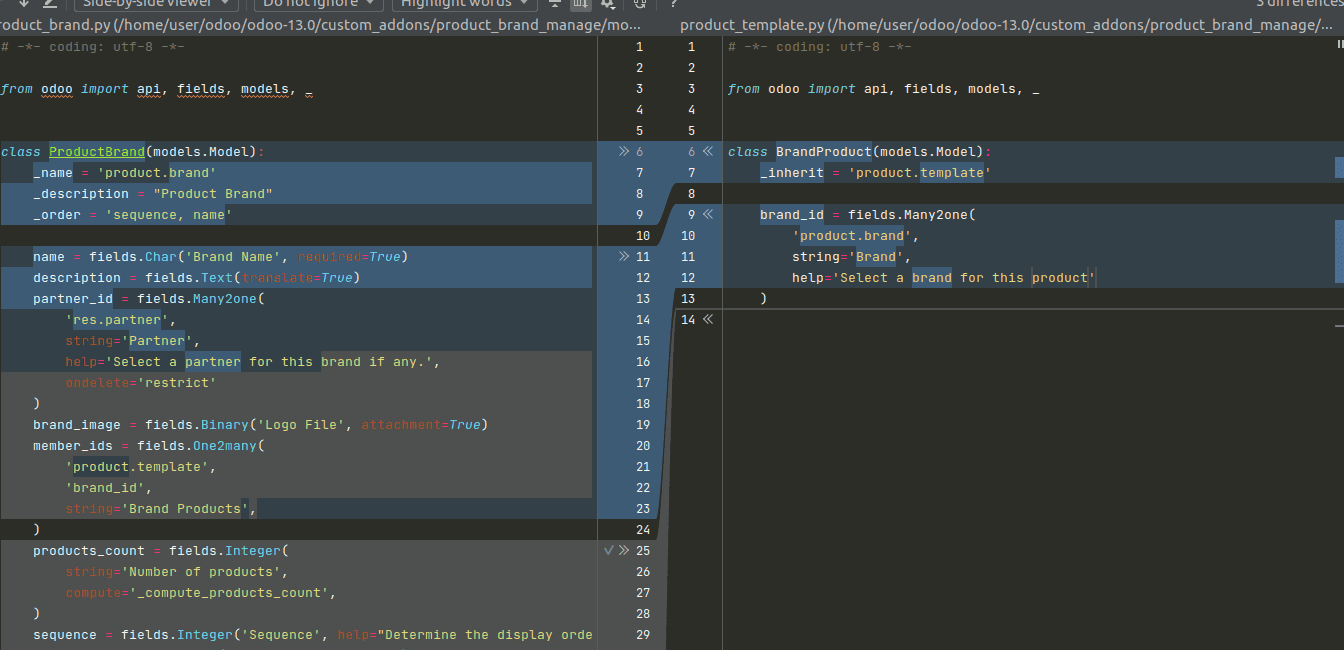Click left pane from odoo import line
Image resolution: width=1344 pixels, height=650 pixels.
157,89
